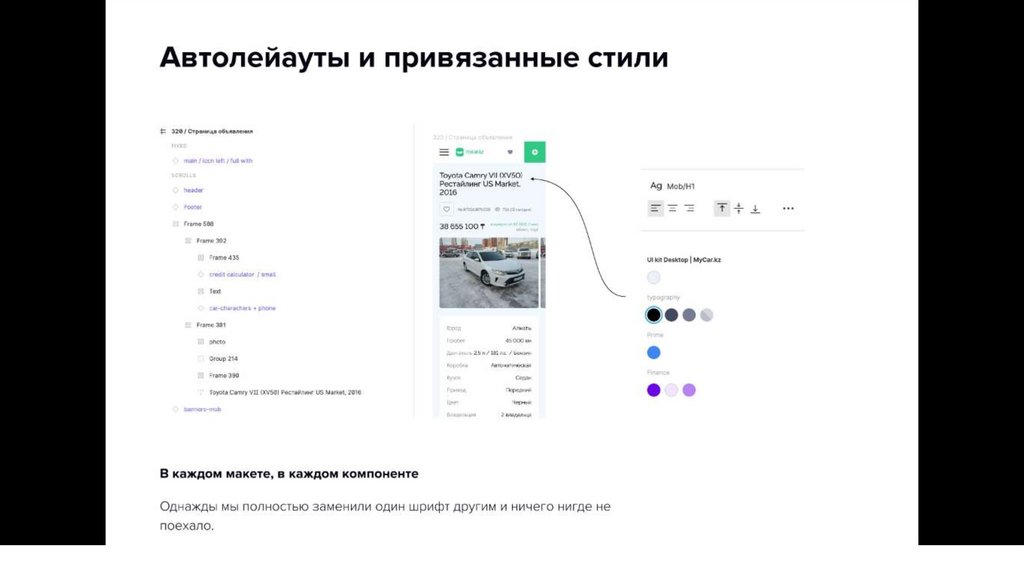Align text to bottom icon

(756, 209)
